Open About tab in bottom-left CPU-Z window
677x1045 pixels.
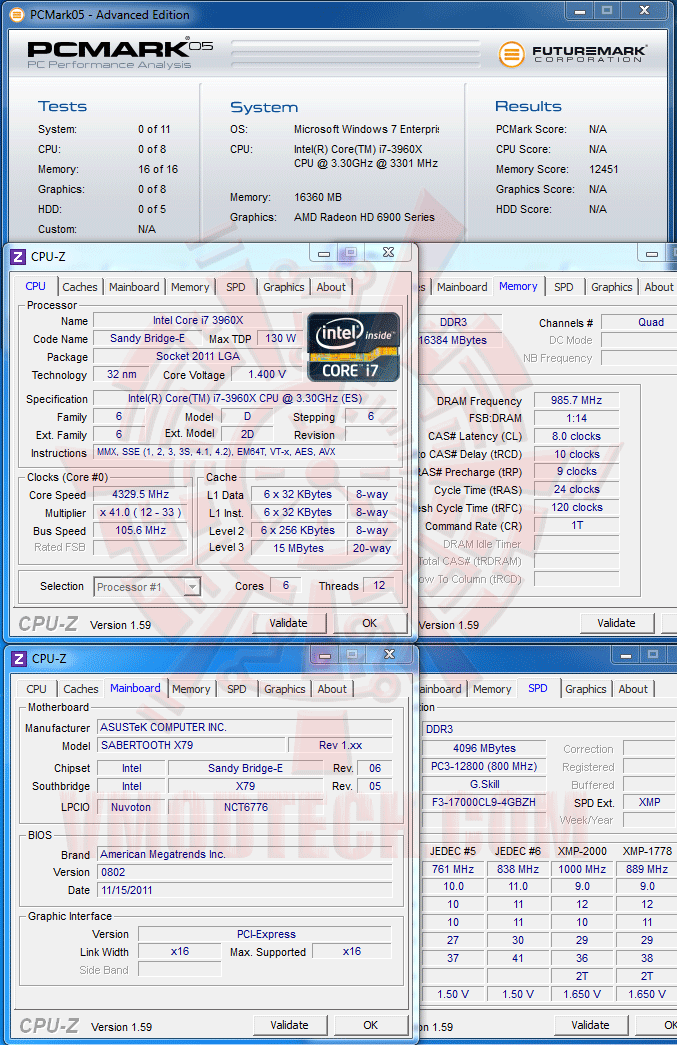(x=332, y=688)
